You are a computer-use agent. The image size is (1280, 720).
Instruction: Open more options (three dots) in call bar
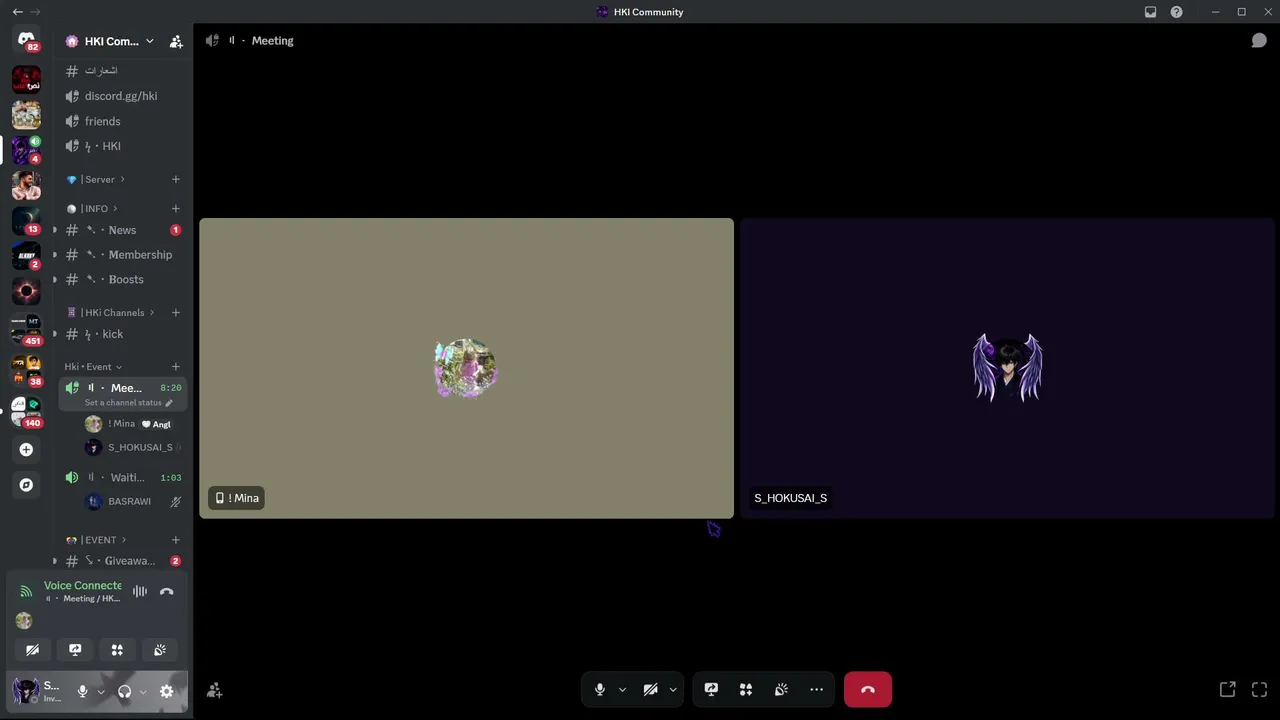coord(816,689)
